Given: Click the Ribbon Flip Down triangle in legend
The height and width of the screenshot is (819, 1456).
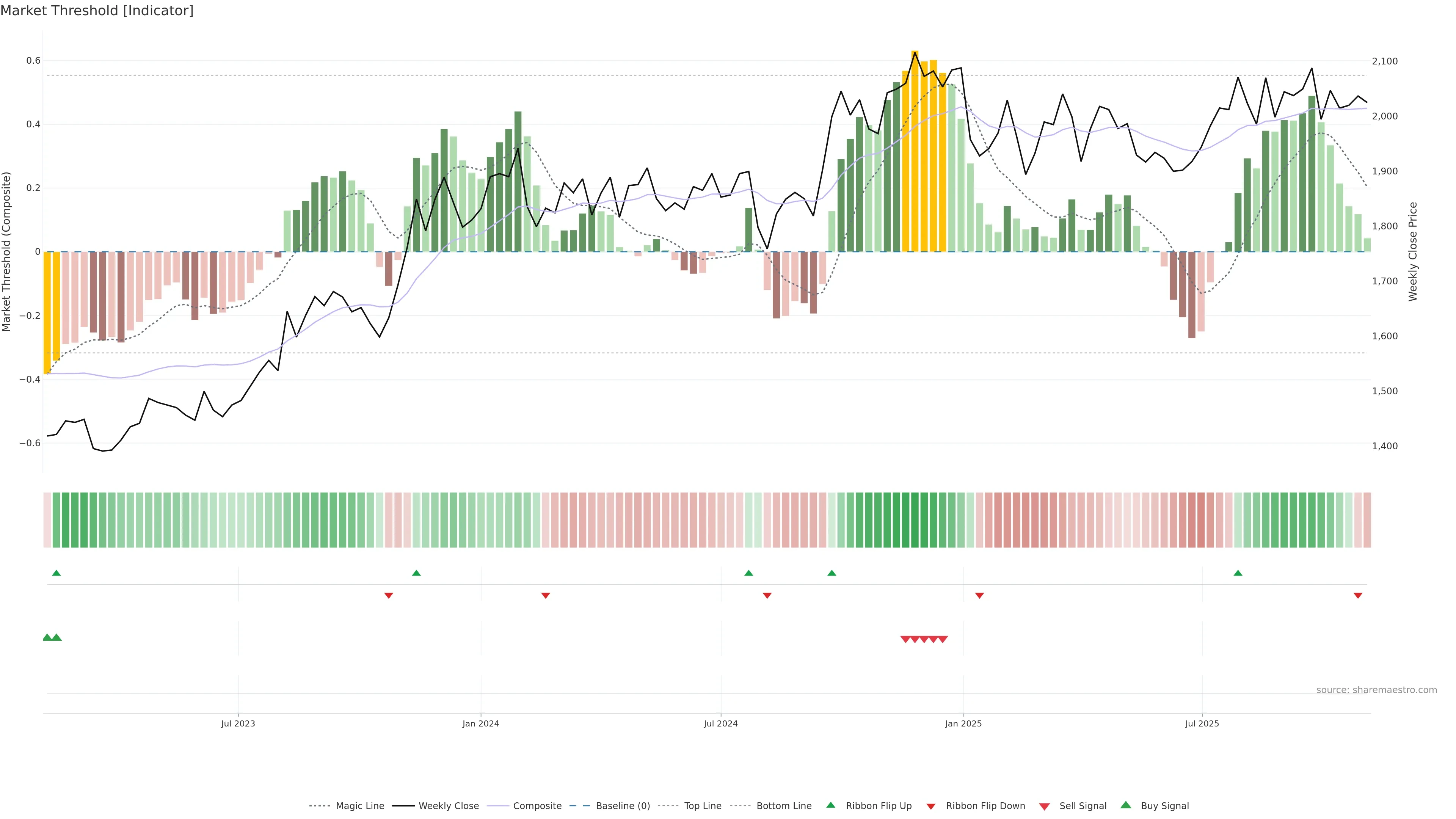Looking at the screenshot, I should pos(931,806).
